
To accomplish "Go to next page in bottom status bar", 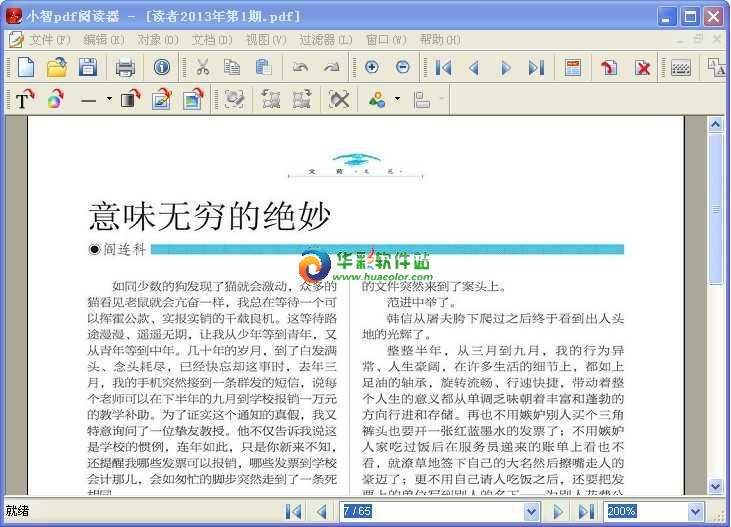I will tap(558, 512).
